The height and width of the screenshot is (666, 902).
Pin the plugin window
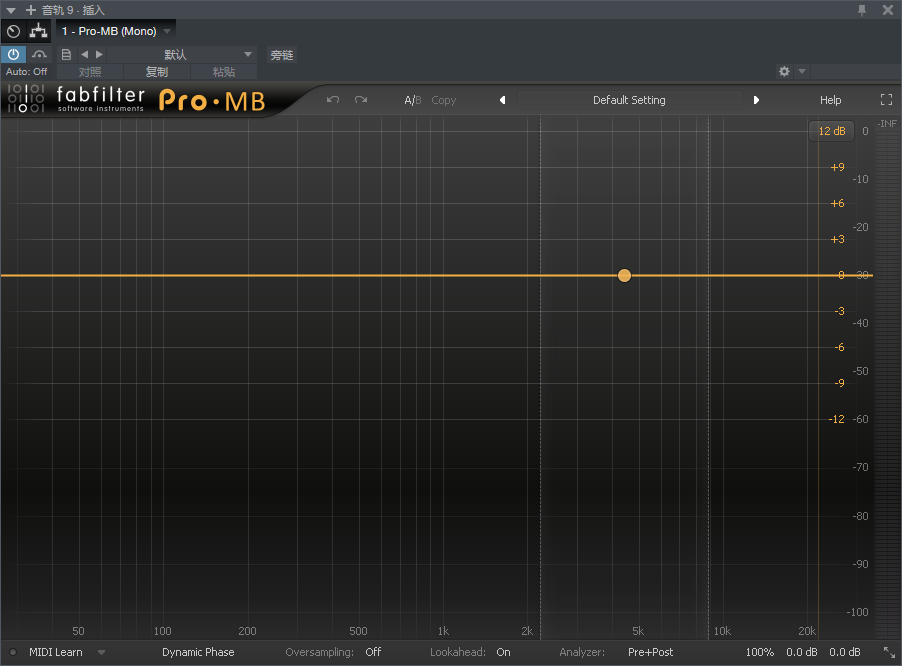click(862, 10)
